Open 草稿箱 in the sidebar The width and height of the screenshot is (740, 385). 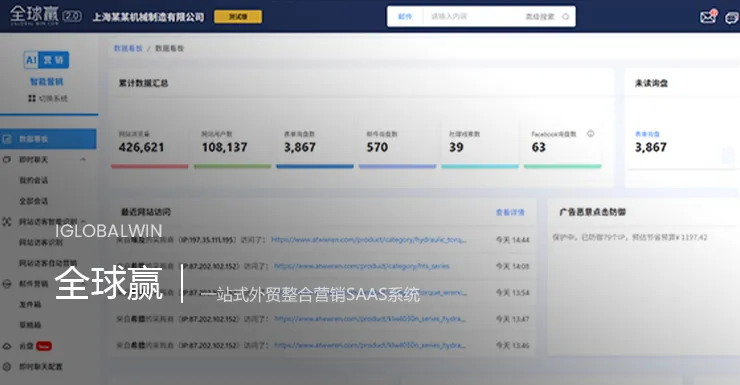pos(30,325)
